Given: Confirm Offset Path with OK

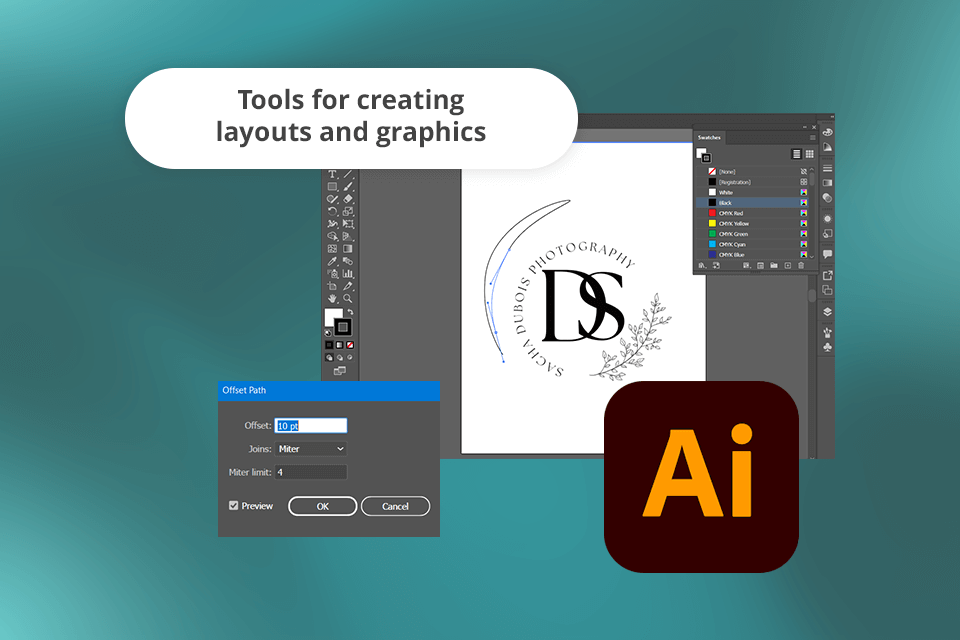Looking at the screenshot, I should 323,506.
